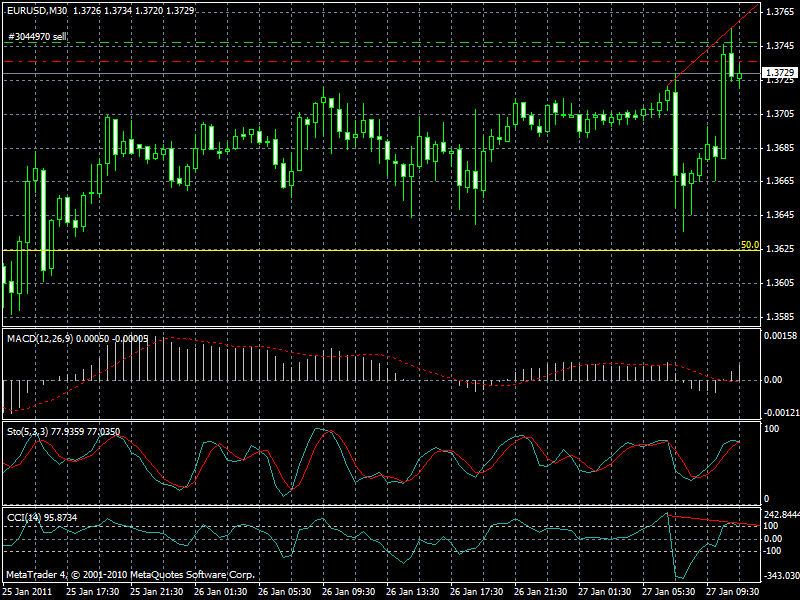Click the 27 Jan 05:30 time label
This screenshot has width=800, height=600.
669,591
